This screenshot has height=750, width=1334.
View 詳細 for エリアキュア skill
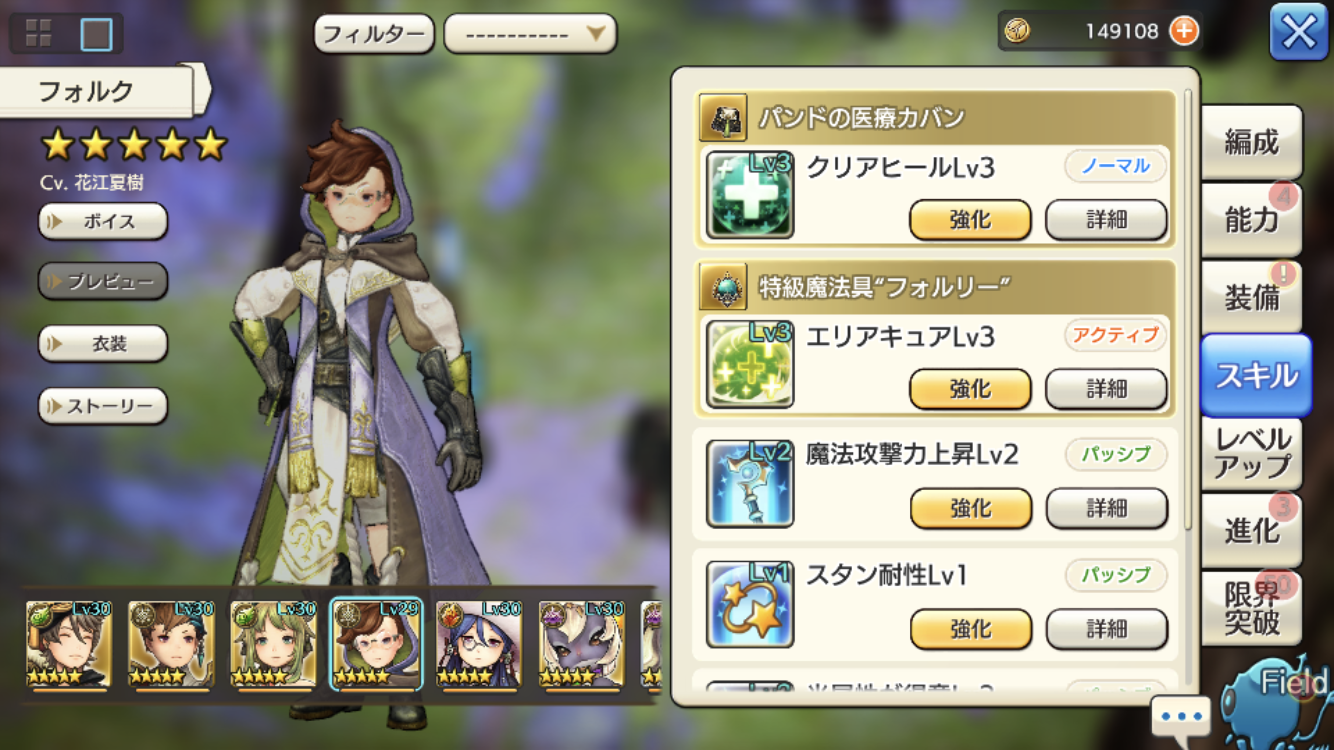tap(1106, 389)
